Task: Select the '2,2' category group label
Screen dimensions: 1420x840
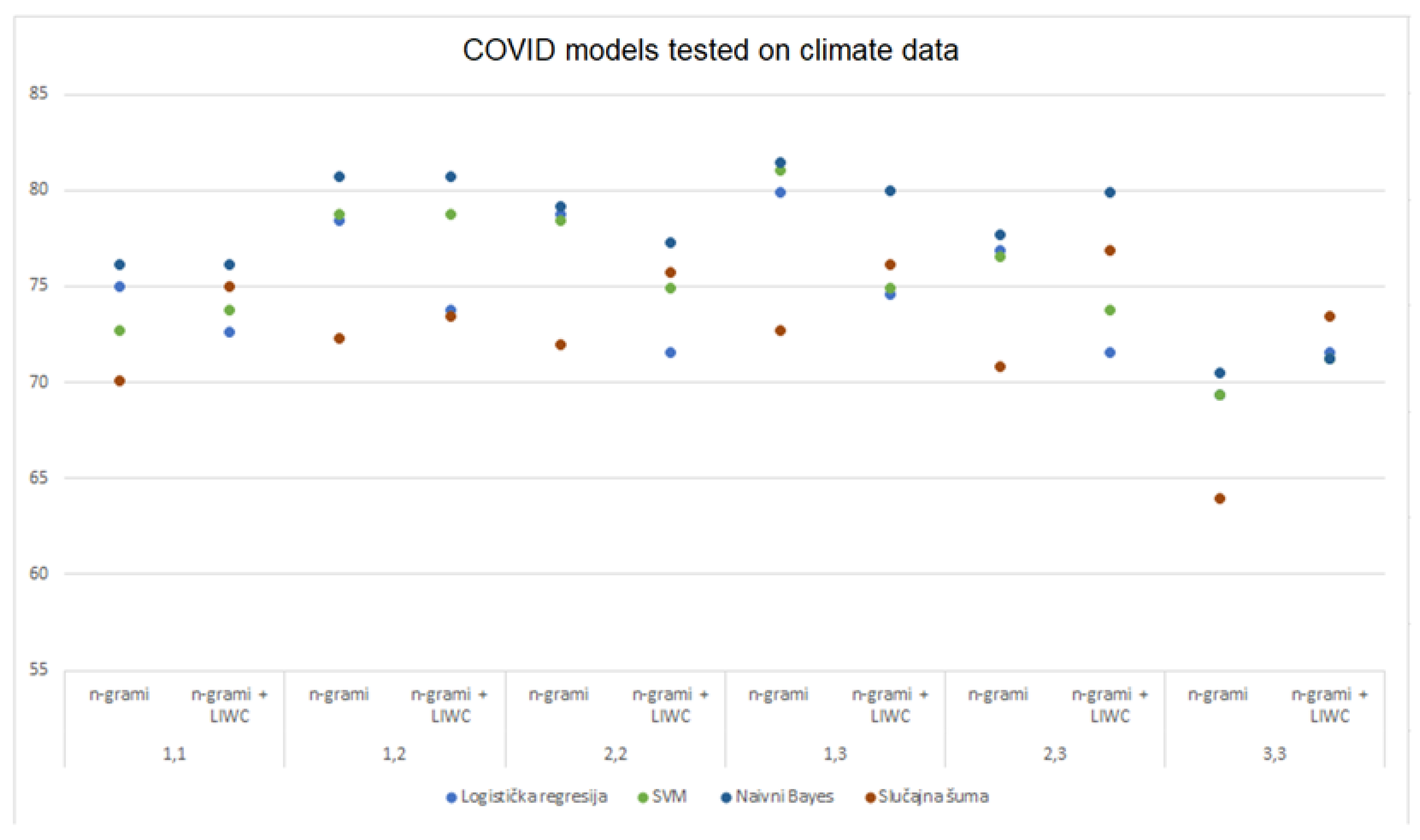Action: [x=615, y=754]
